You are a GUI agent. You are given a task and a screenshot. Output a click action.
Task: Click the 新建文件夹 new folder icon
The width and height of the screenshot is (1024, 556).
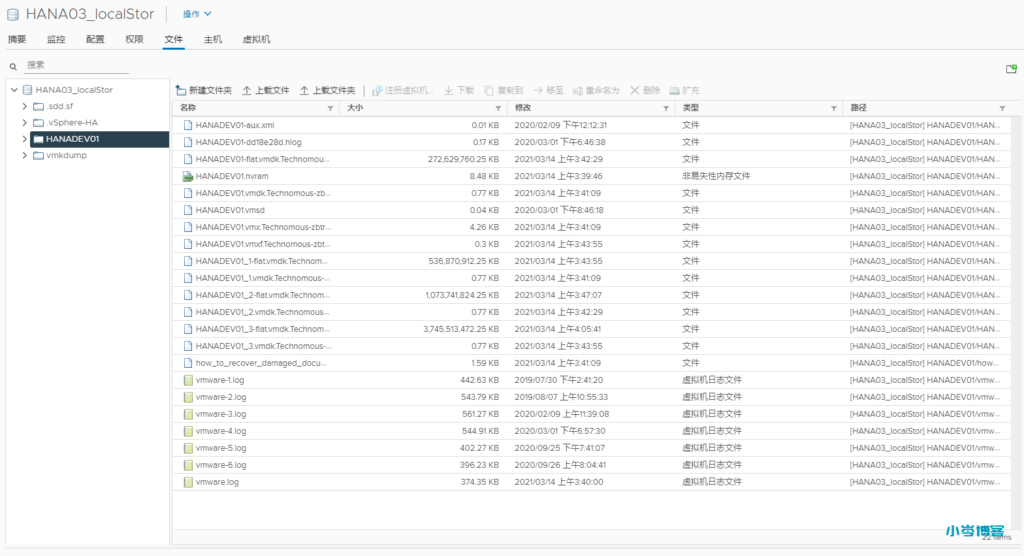pos(181,90)
